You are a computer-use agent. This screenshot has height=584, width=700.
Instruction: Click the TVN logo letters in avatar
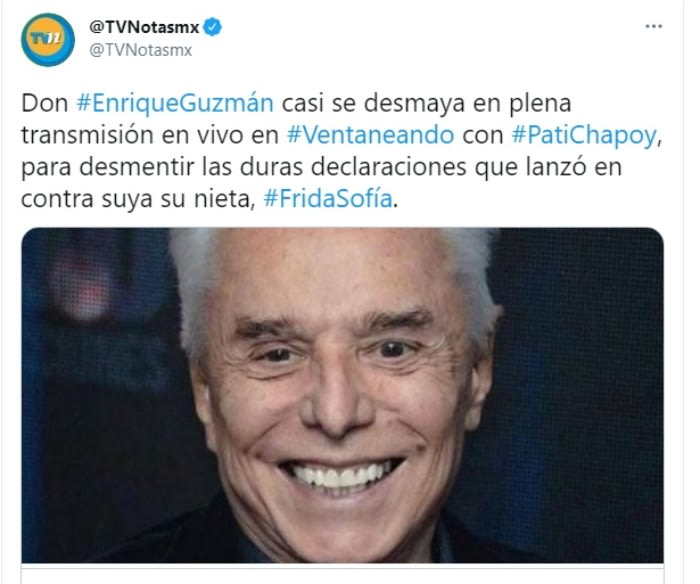click(46, 39)
